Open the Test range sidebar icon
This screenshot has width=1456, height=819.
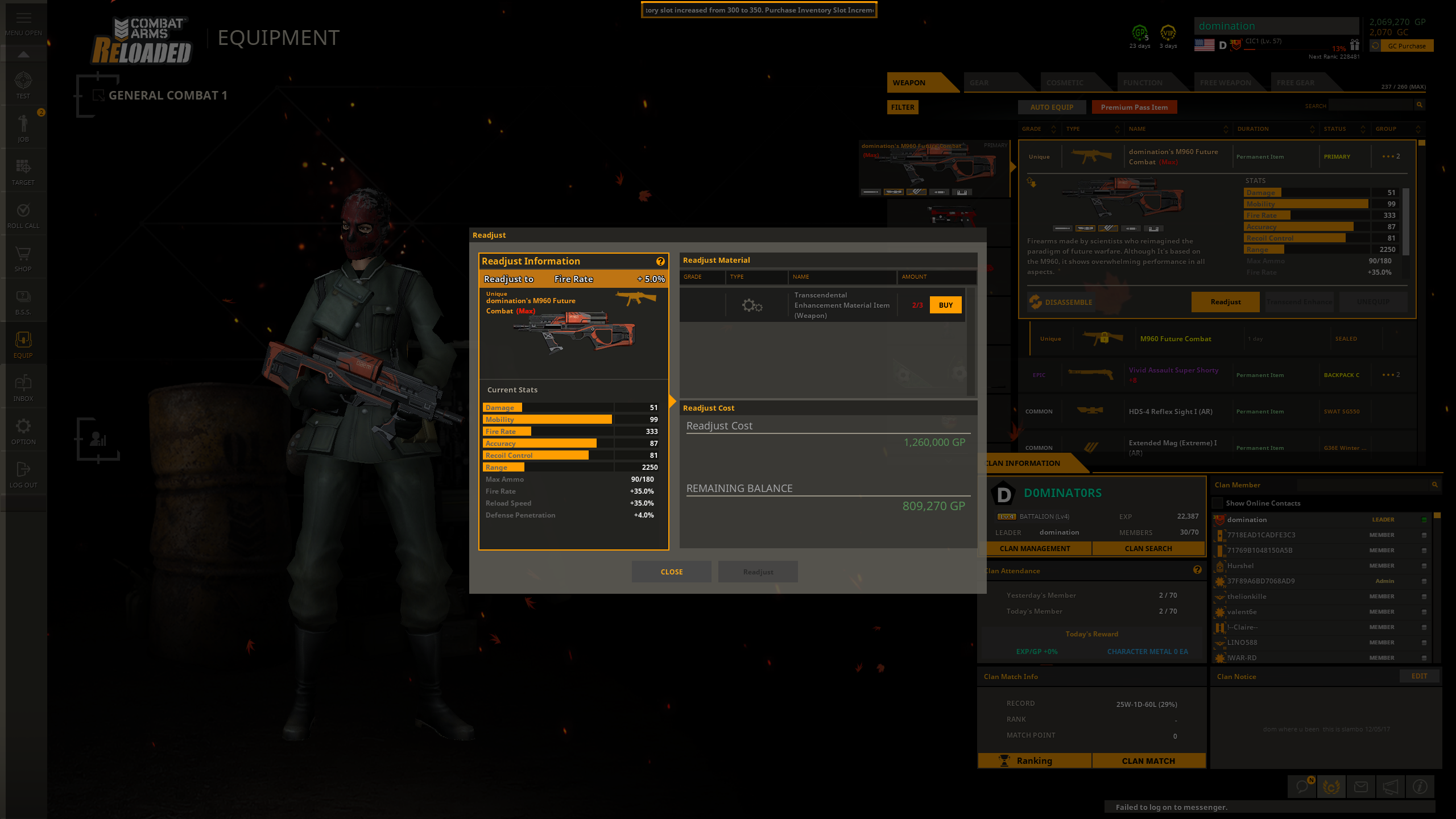click(23, 81)
